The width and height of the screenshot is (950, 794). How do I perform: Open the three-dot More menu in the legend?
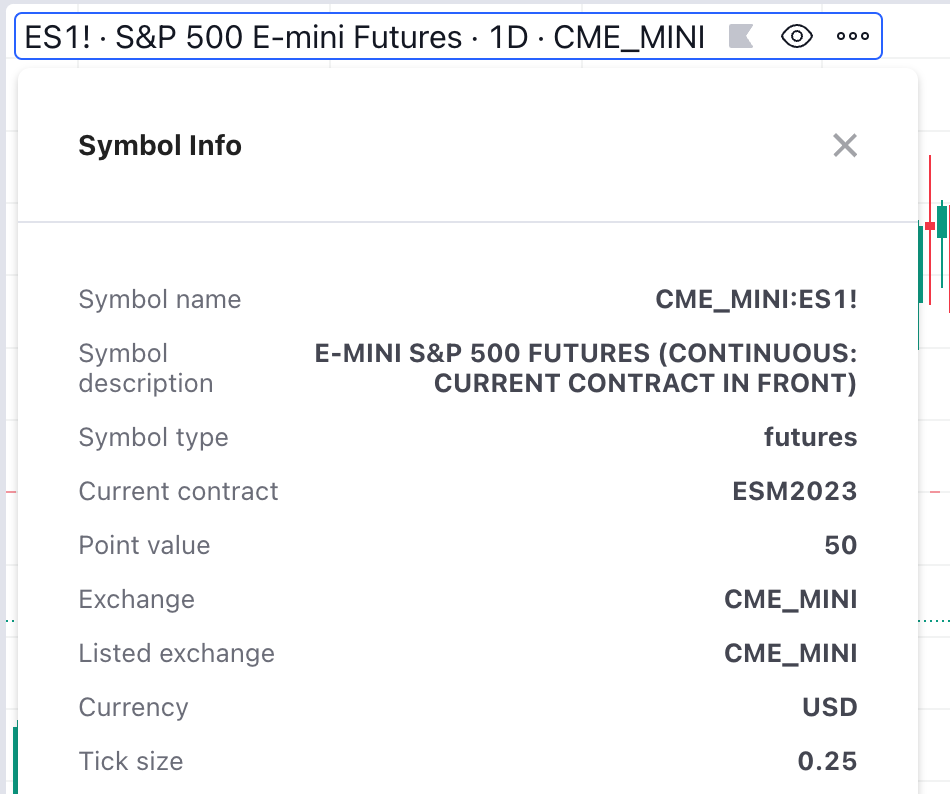tap(852, 37)
